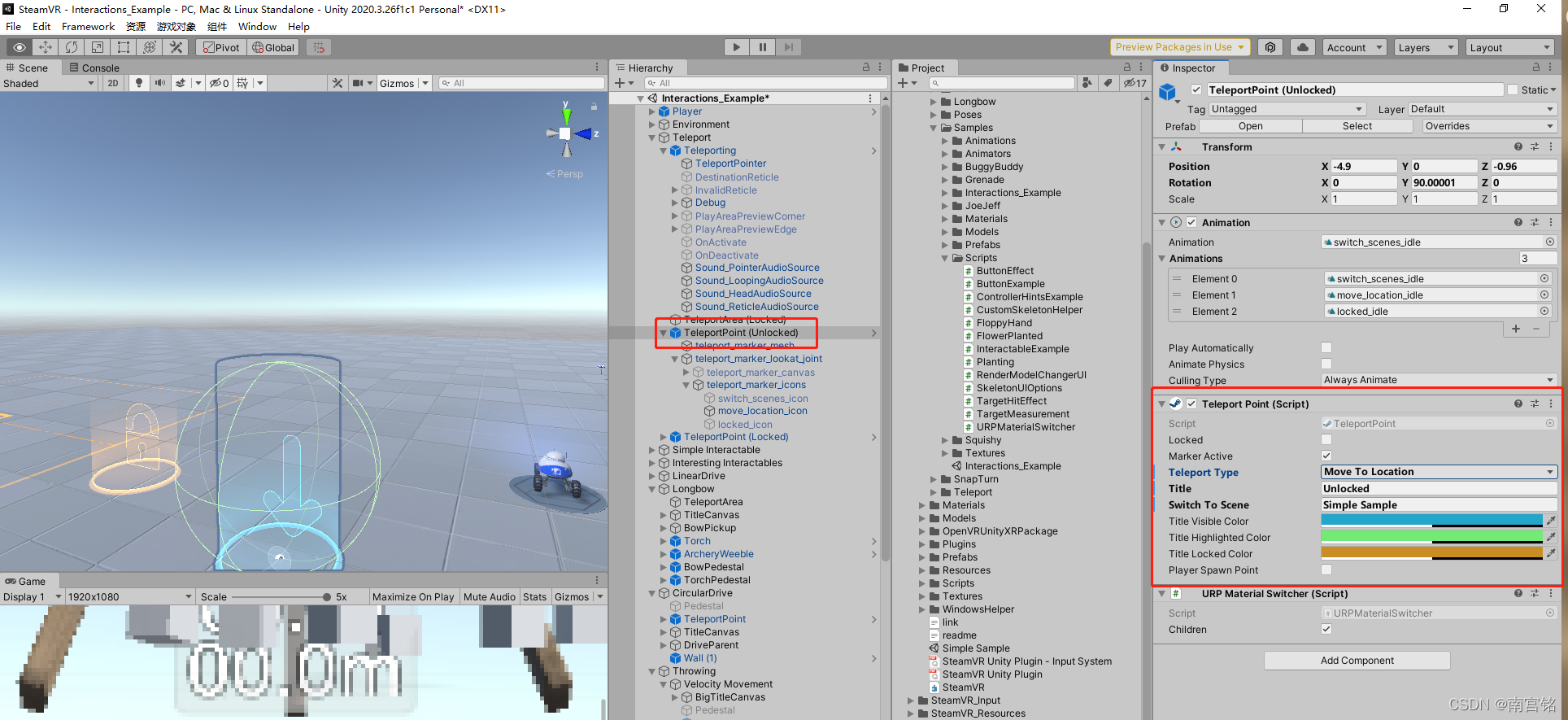The width and height of the screenshot is (1568, 720).
Task: Enable Play Automatically checkbox
Action: click(x=1326, y=347)
